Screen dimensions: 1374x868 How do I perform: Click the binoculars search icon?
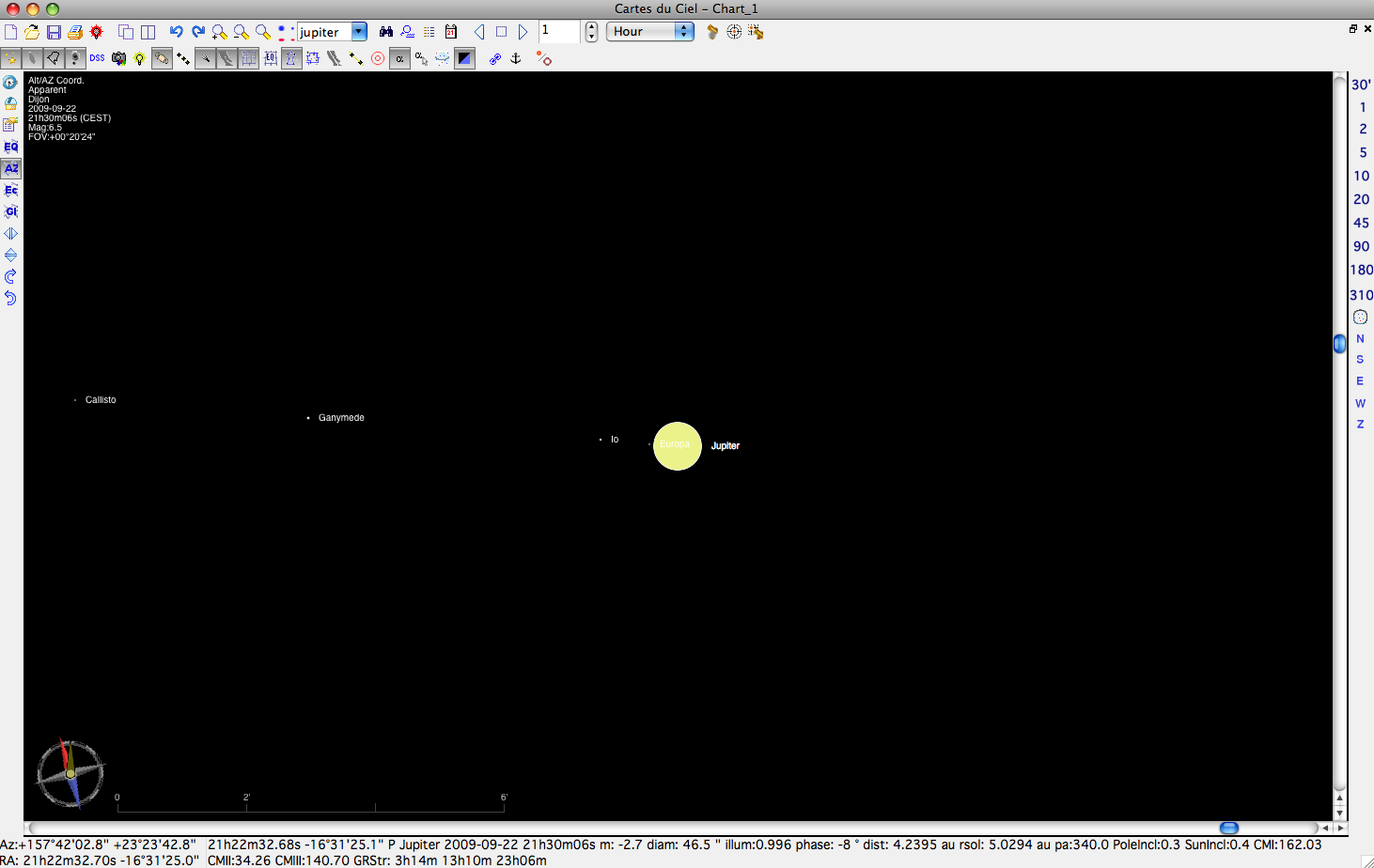[385, 32]
